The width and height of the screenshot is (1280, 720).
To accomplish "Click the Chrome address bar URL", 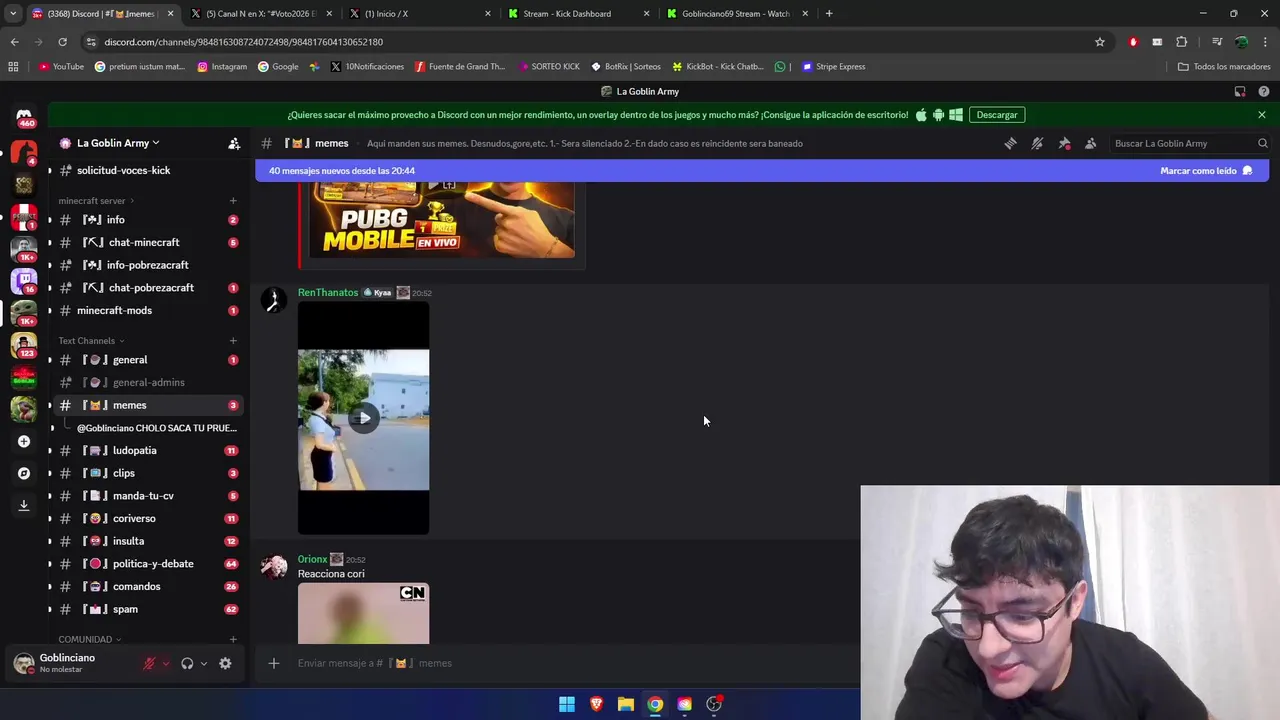I will [244, 42].
